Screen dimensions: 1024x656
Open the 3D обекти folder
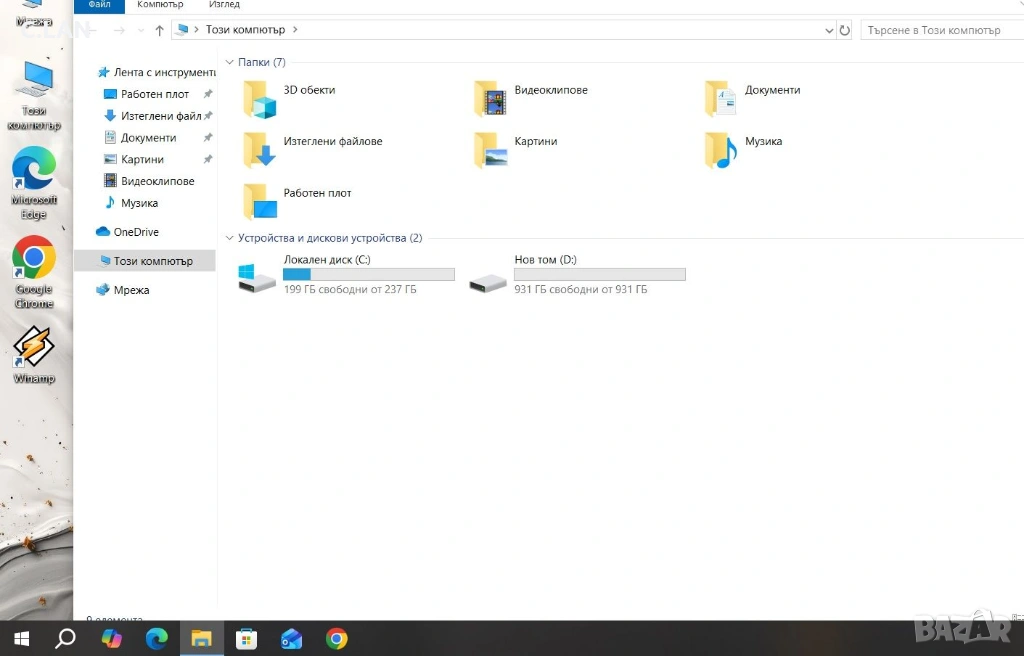click(x=261, y=99)
